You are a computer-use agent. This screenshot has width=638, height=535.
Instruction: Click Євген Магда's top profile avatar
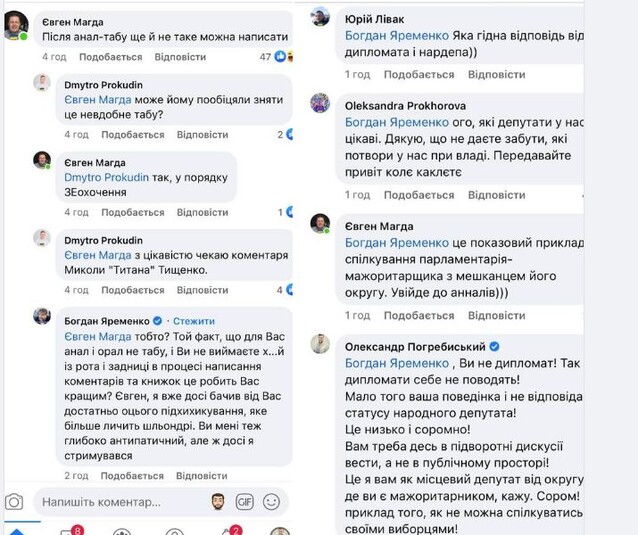(15, 24)
